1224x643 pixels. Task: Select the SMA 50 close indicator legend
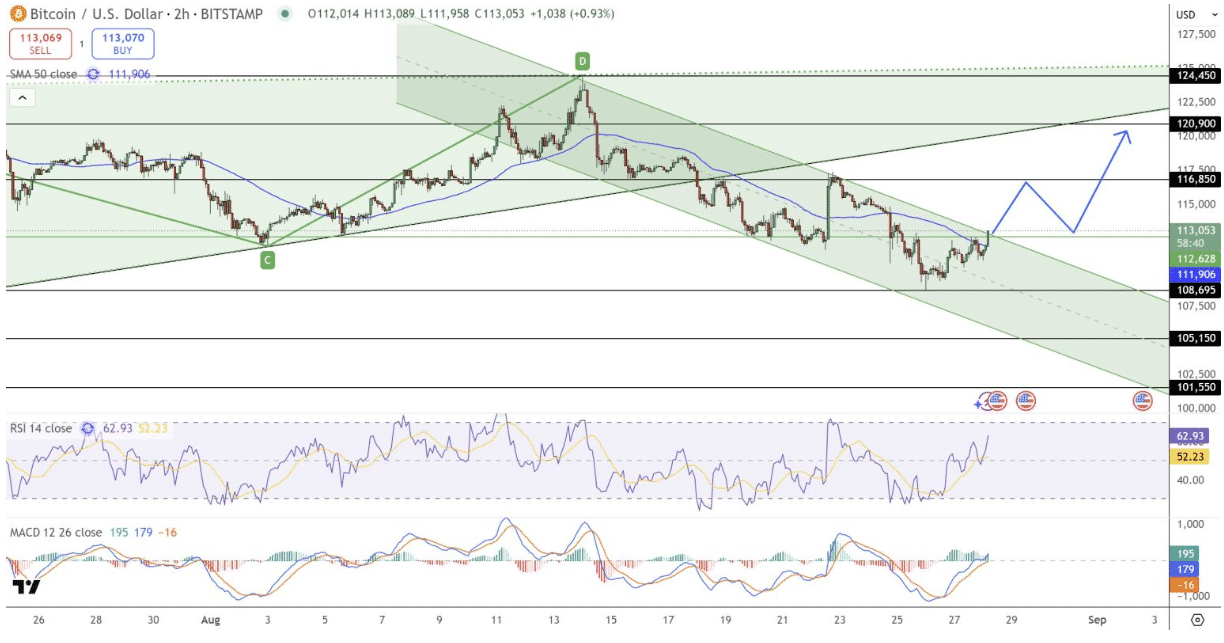(44, 74)
